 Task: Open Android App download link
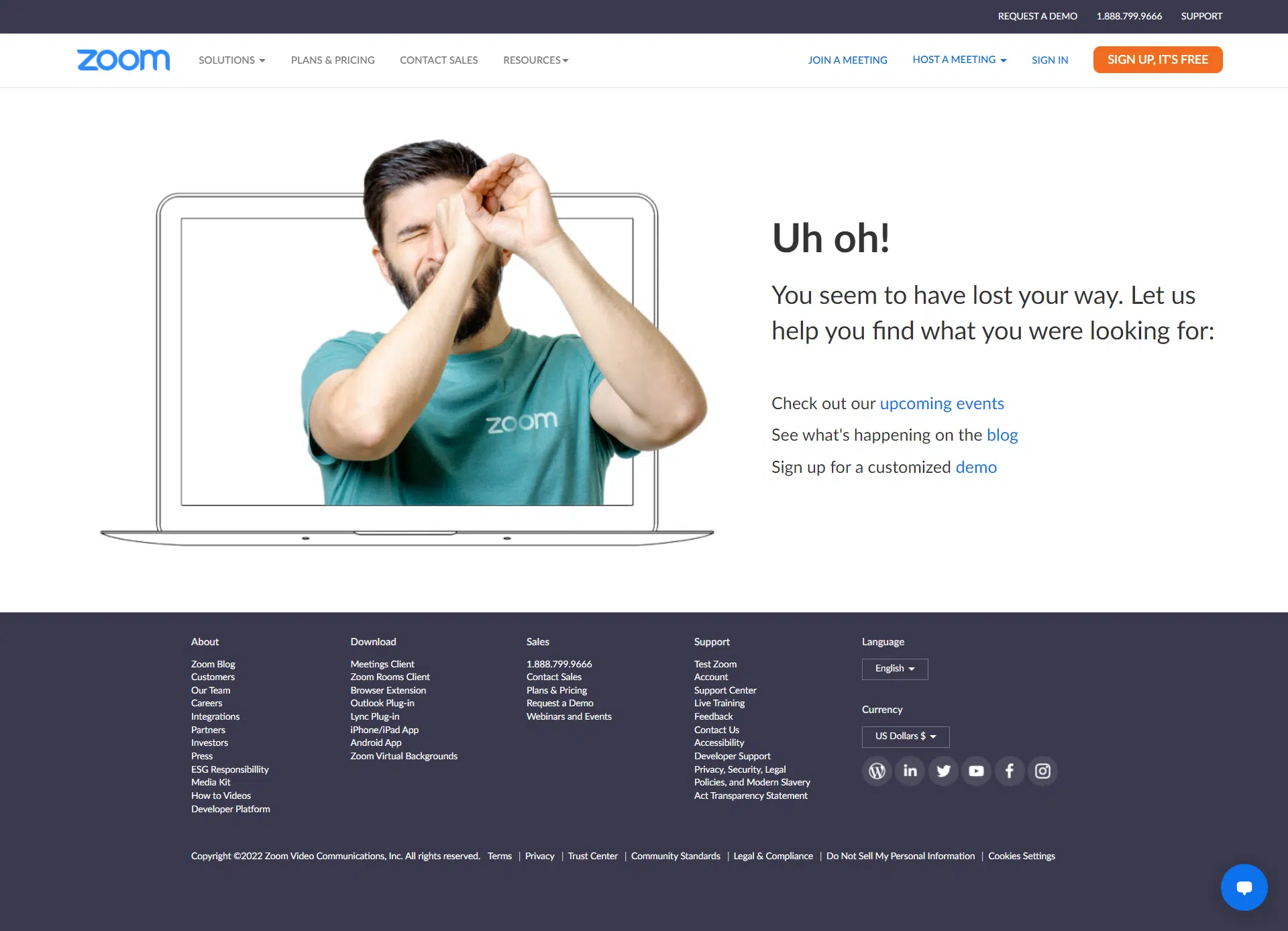tap(376, 743)
